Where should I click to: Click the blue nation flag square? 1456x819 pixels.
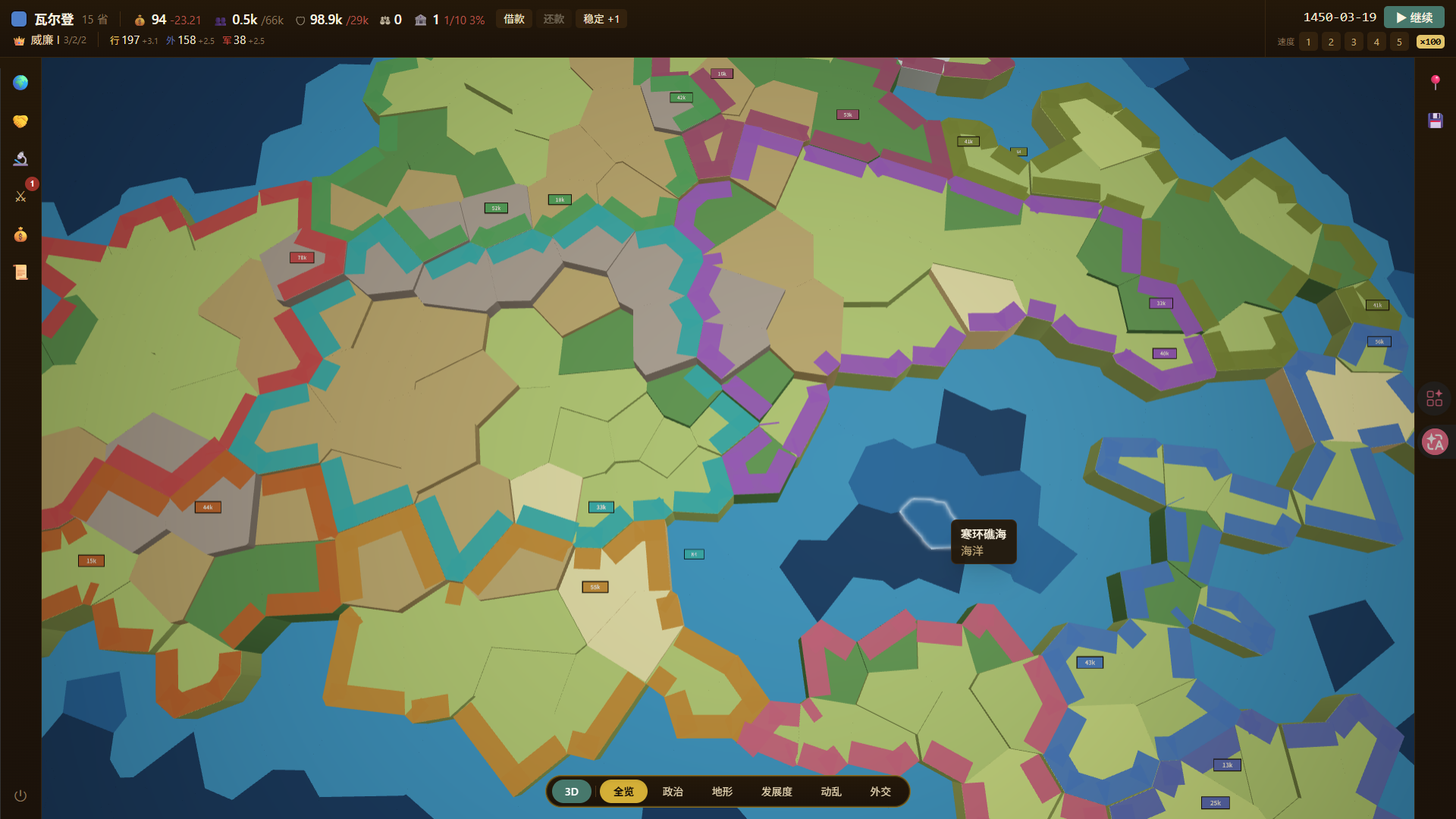coord(19,19)
